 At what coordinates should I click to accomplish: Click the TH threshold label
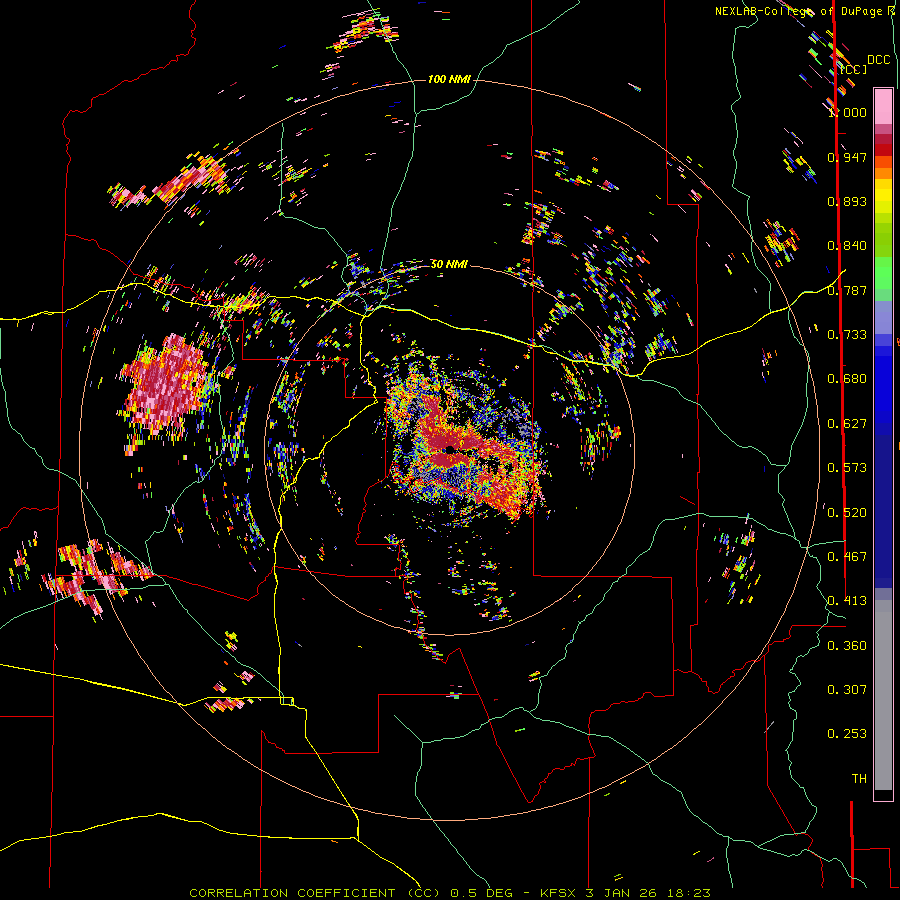(859, 779)
